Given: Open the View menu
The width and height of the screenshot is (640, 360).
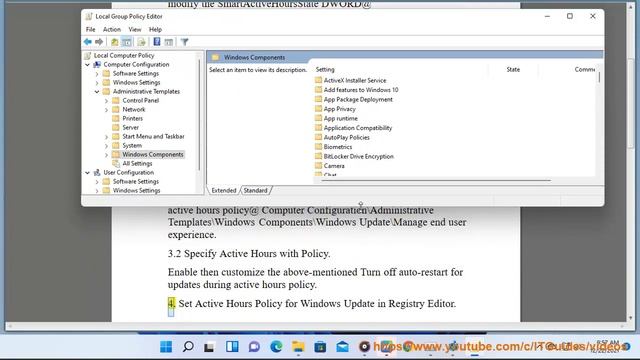Looking at the screenshot, I should pos(135,29).
